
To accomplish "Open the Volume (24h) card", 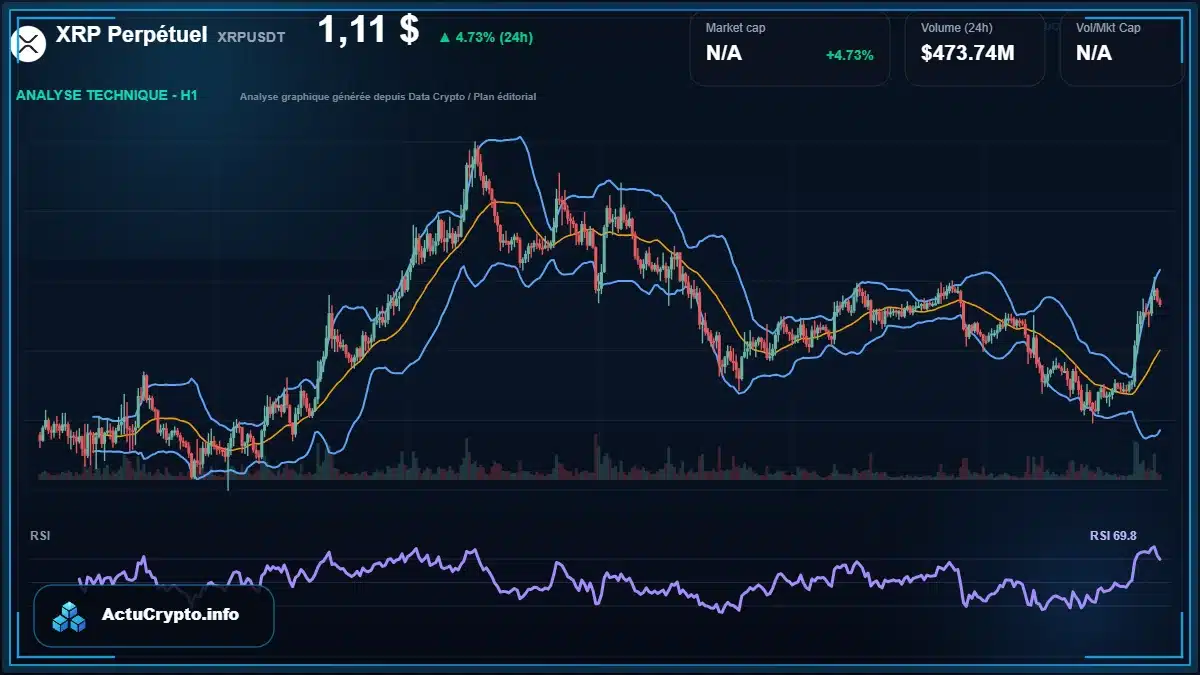I will (x=975, y=49).
